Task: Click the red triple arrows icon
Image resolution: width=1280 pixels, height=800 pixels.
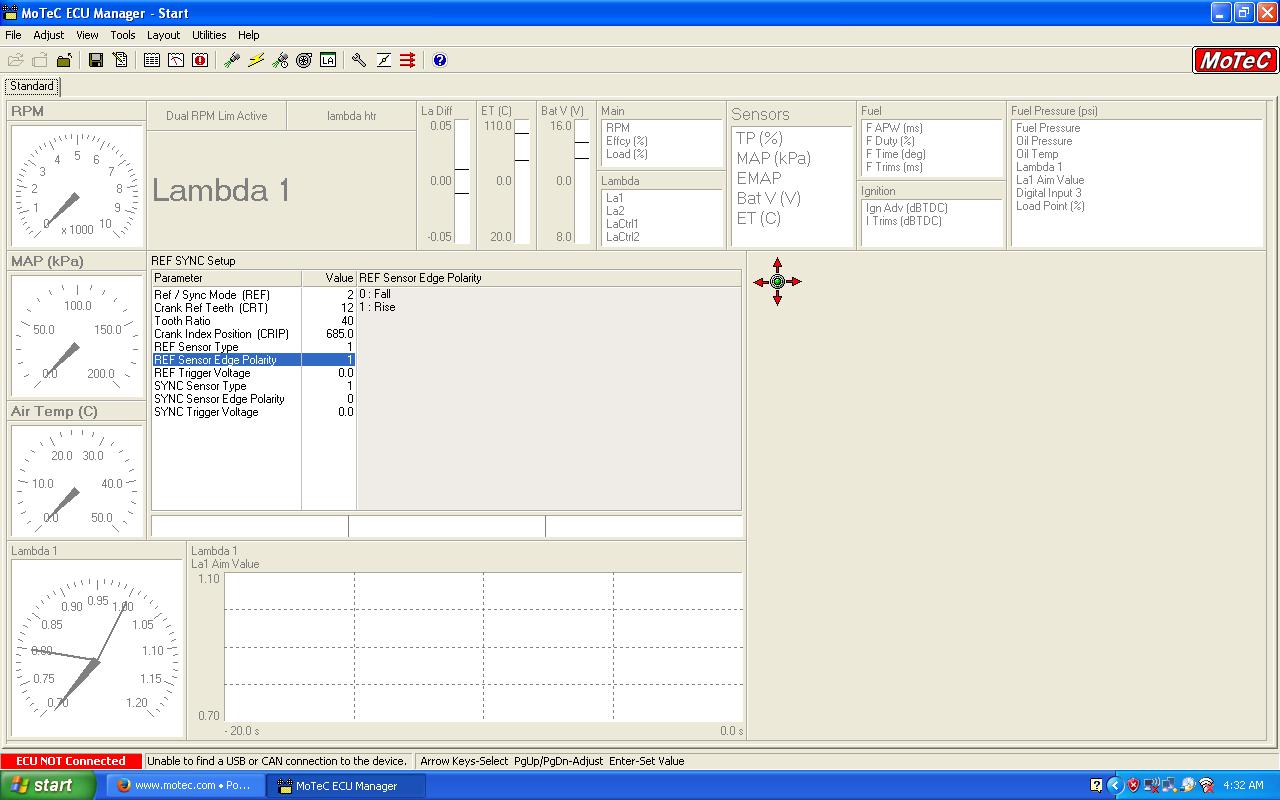Action: click(x=407, y=60)
